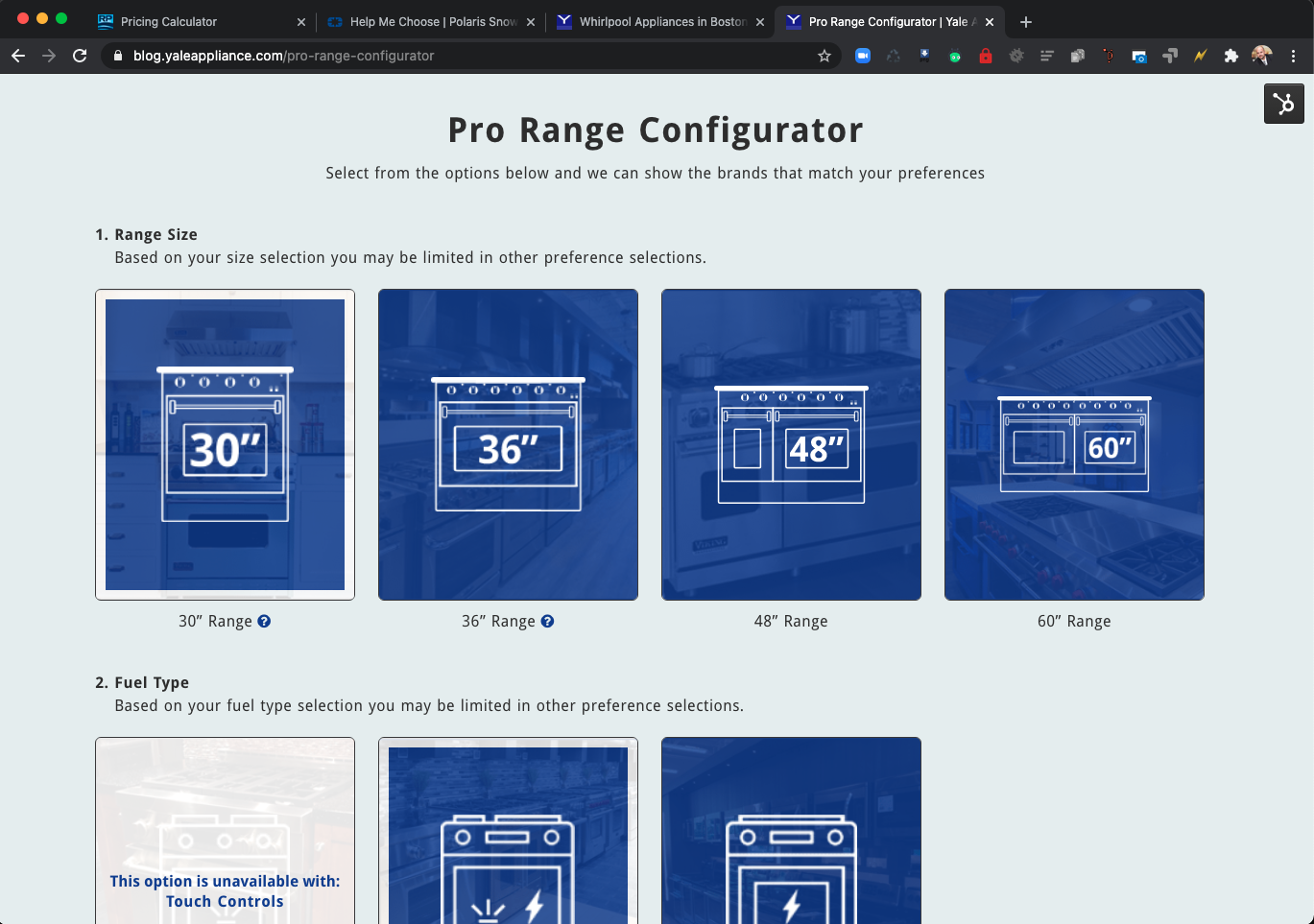Open a new browser tab

point(1026,22)
